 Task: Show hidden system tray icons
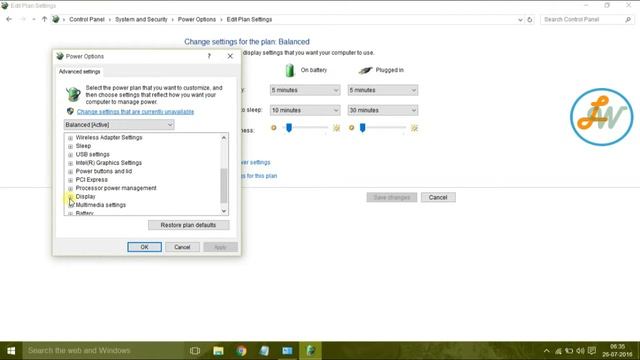coord(547,351)
